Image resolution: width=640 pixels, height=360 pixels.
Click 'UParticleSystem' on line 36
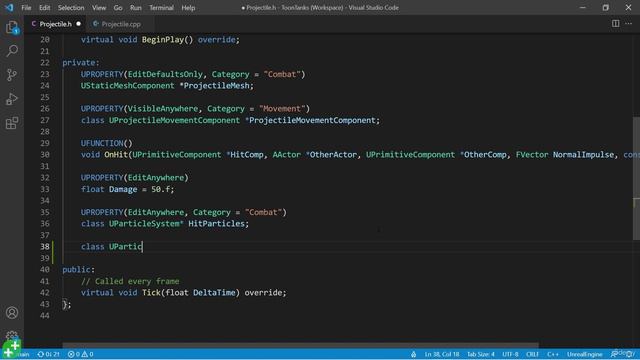tap(144, 224)
